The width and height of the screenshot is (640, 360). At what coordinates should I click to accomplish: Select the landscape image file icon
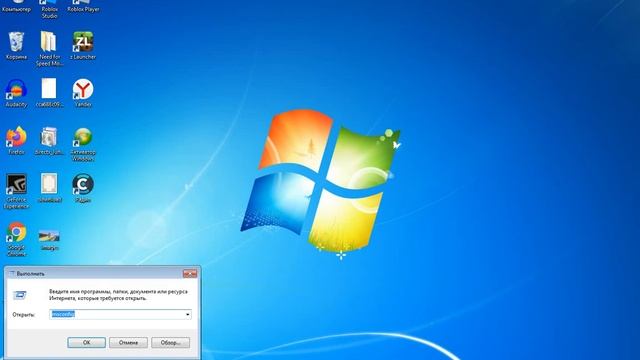tap(49, 240)
